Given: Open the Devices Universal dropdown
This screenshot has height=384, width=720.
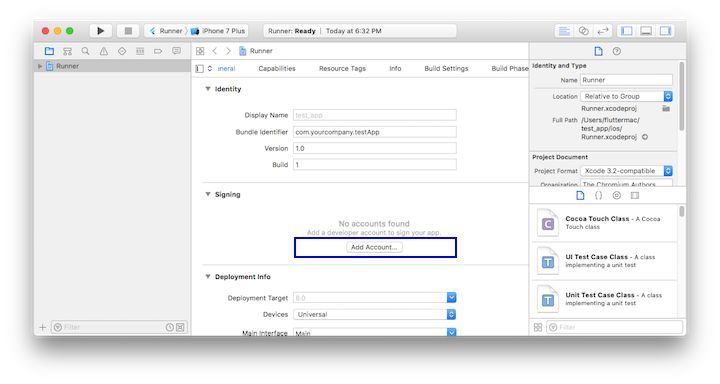Looking at the screenshot, I should pyautogui.click(x=375, y=314).
